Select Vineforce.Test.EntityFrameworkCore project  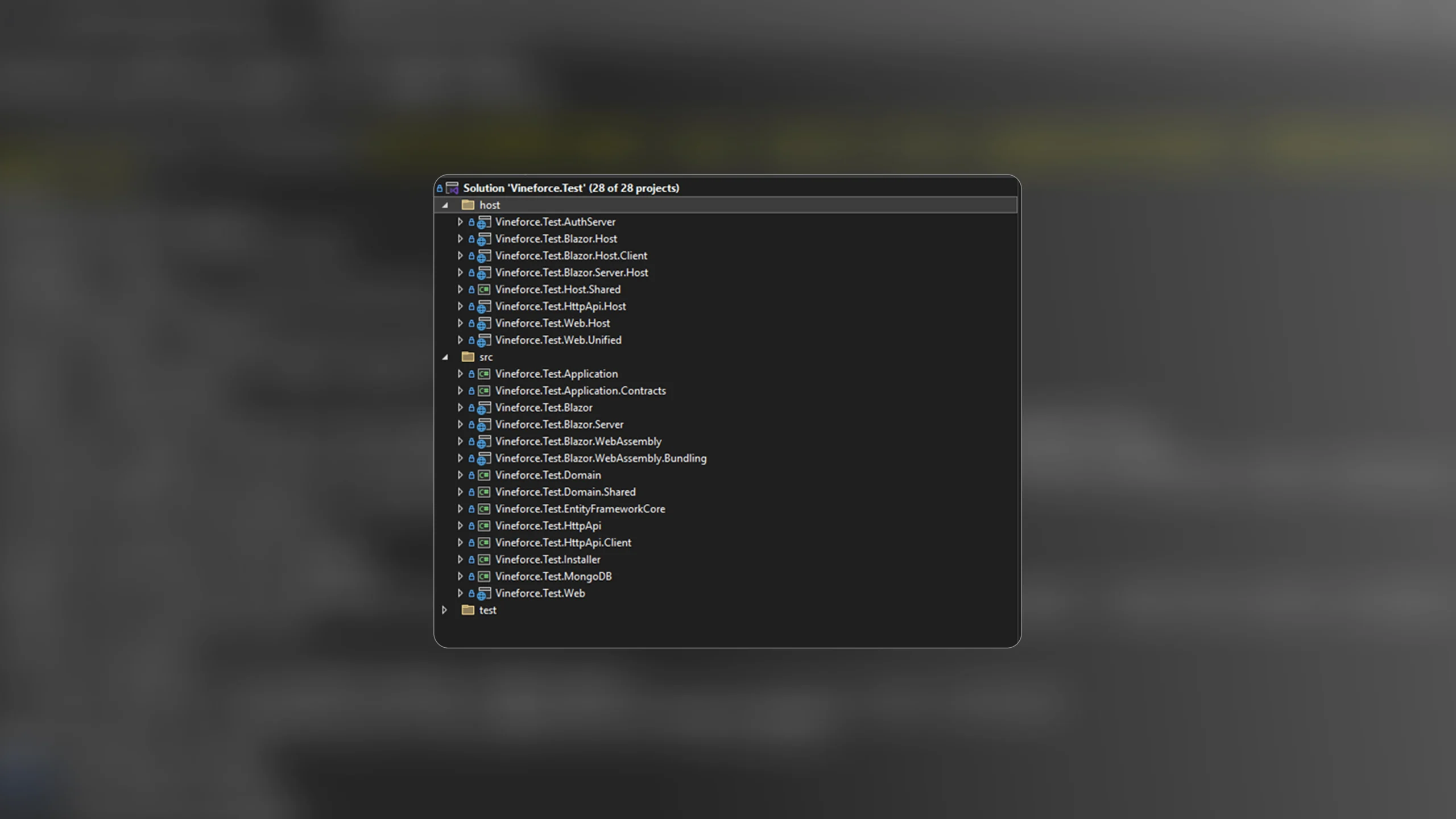coord(580,509)
